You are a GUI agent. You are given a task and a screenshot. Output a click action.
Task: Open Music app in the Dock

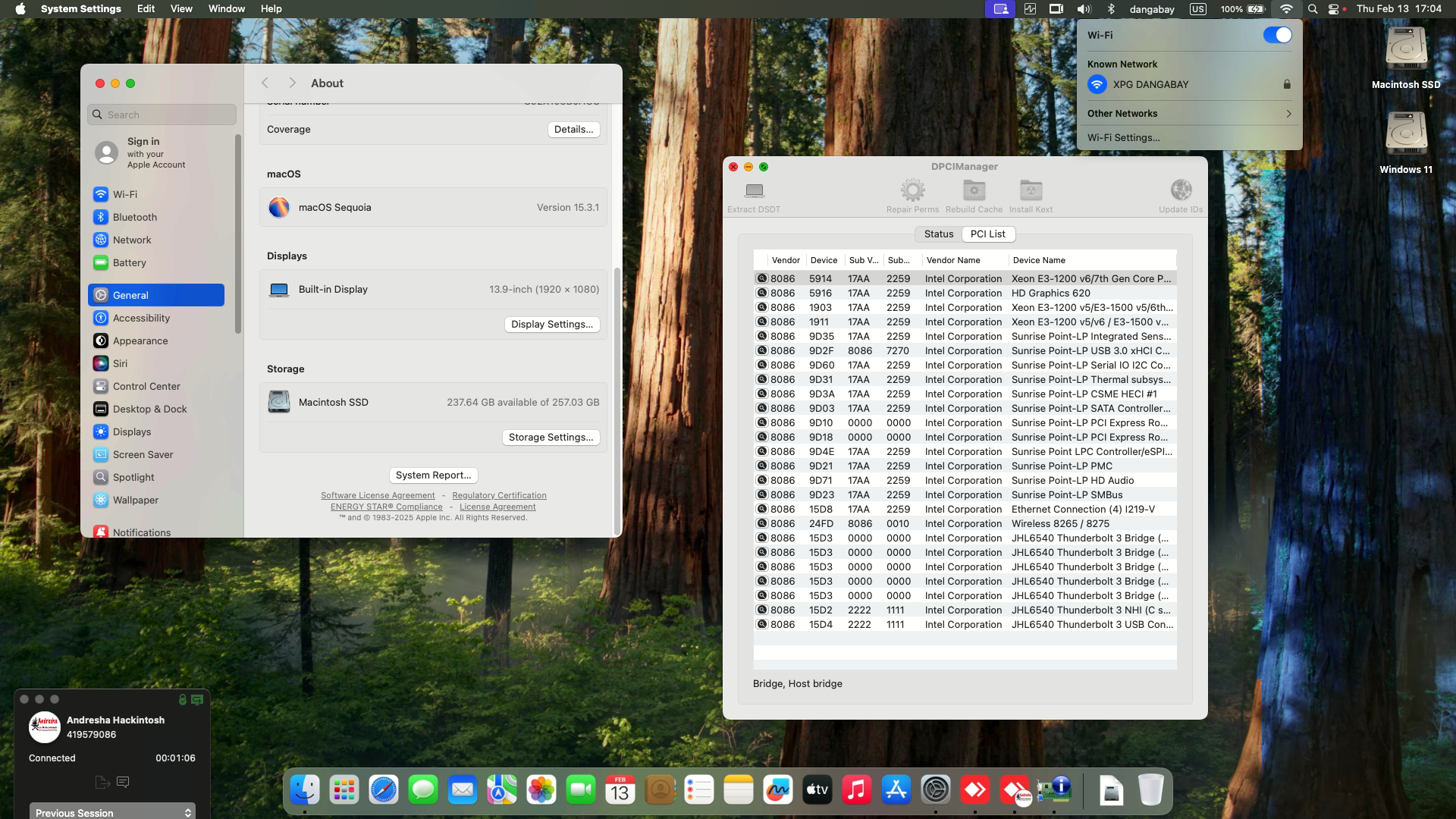point(857,790)
